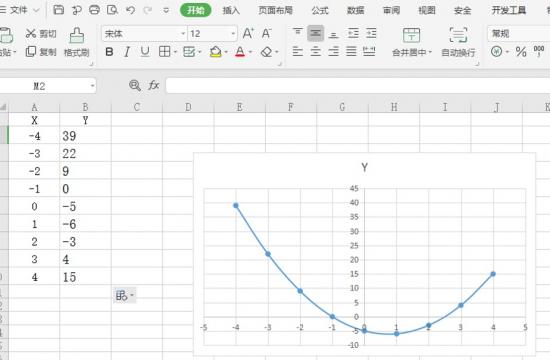550x360 pixels.
Task: Align text left
Action: (x=297, y=52)
